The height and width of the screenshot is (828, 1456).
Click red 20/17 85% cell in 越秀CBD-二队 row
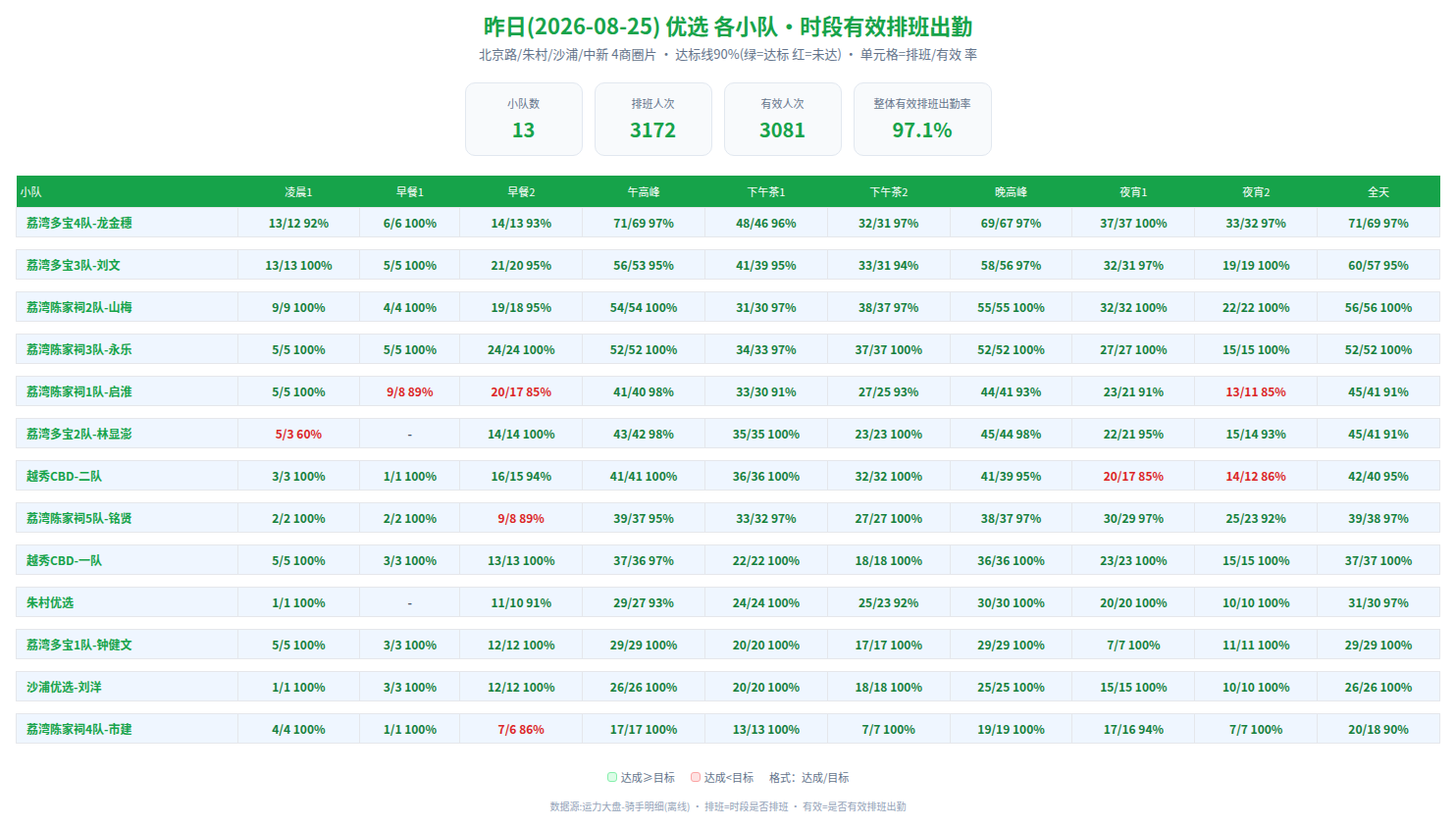(x=1133, y=476)
